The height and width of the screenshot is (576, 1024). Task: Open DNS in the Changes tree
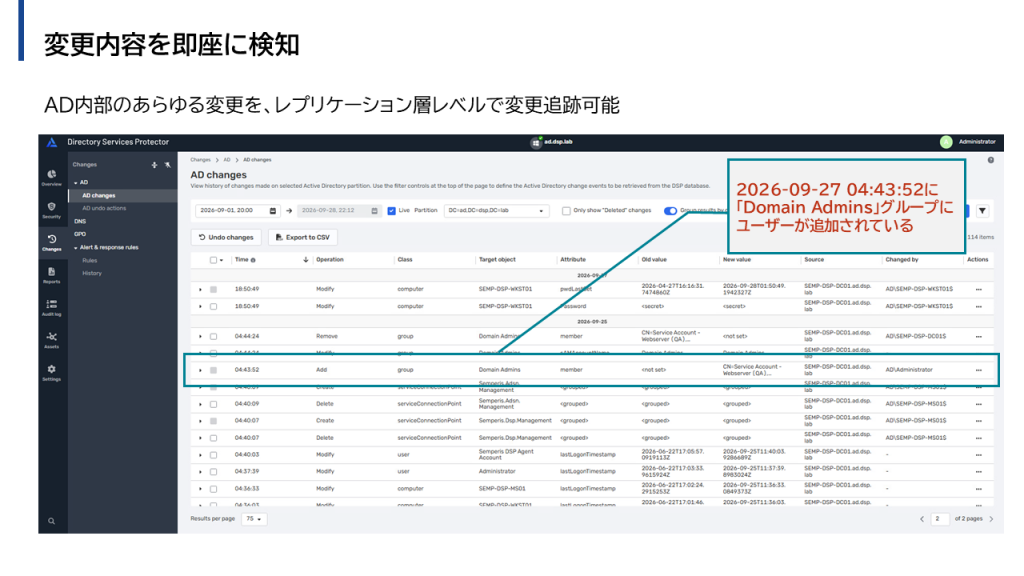[x=80, y=221]
